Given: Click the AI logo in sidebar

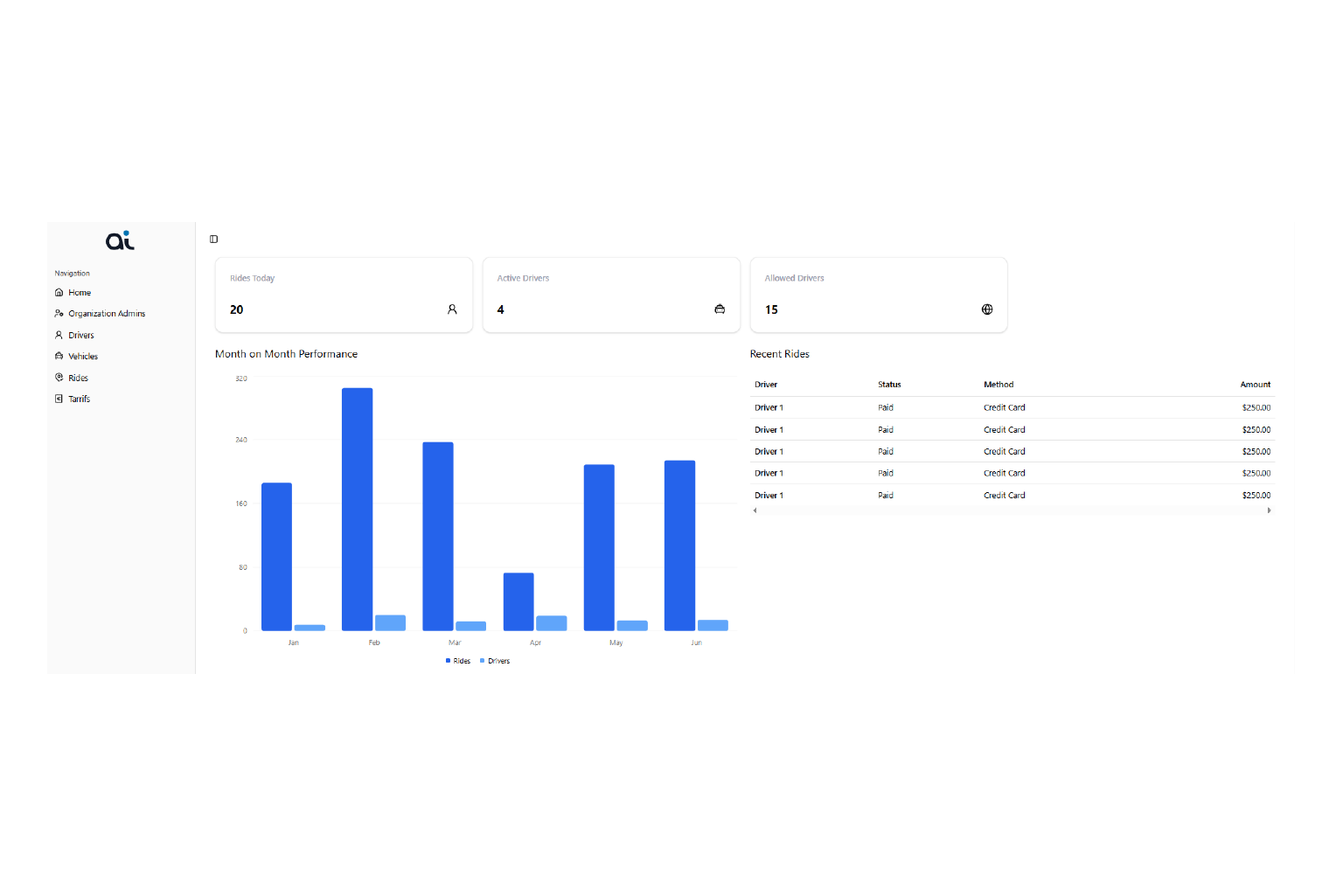Looking at the screenshot, I should [x=120, y=240].
